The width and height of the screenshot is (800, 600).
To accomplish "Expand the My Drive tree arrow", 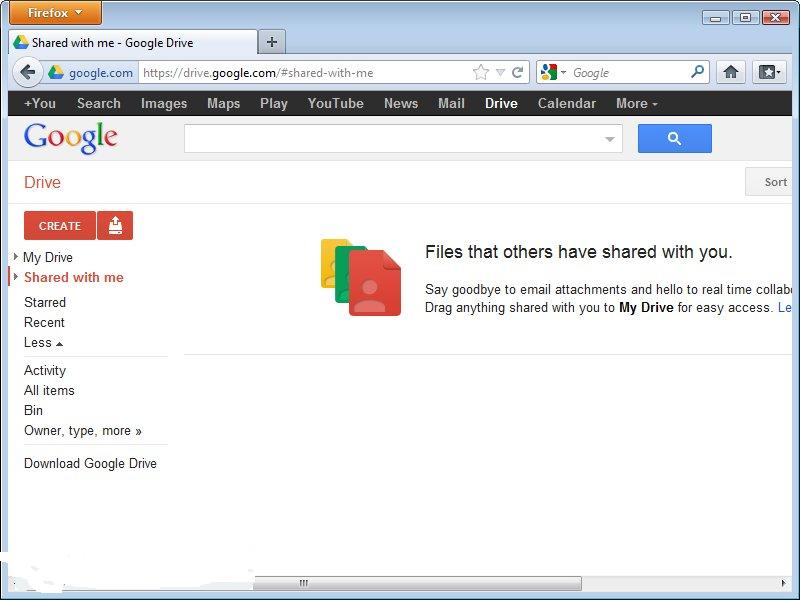I will (x=16, y=256).
